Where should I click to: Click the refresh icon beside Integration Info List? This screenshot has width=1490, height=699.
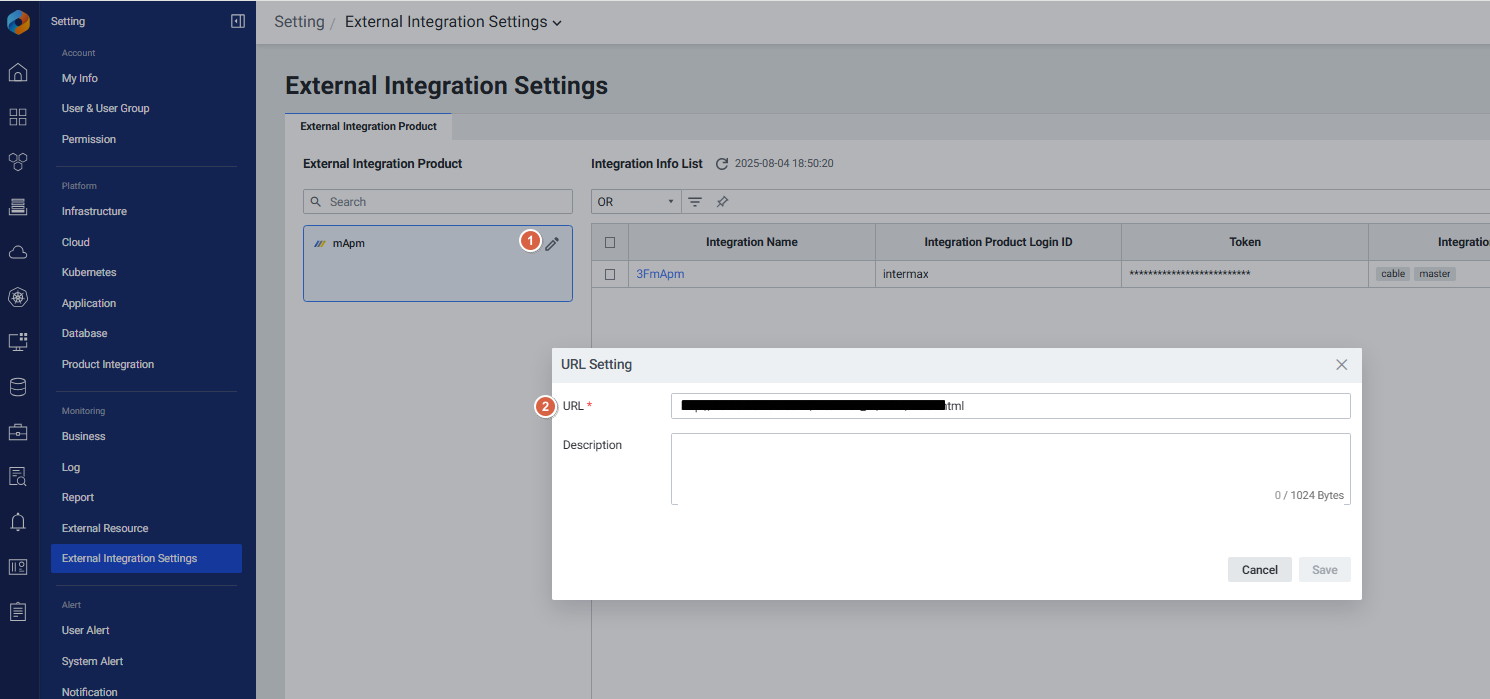click(x=721, y=163)
